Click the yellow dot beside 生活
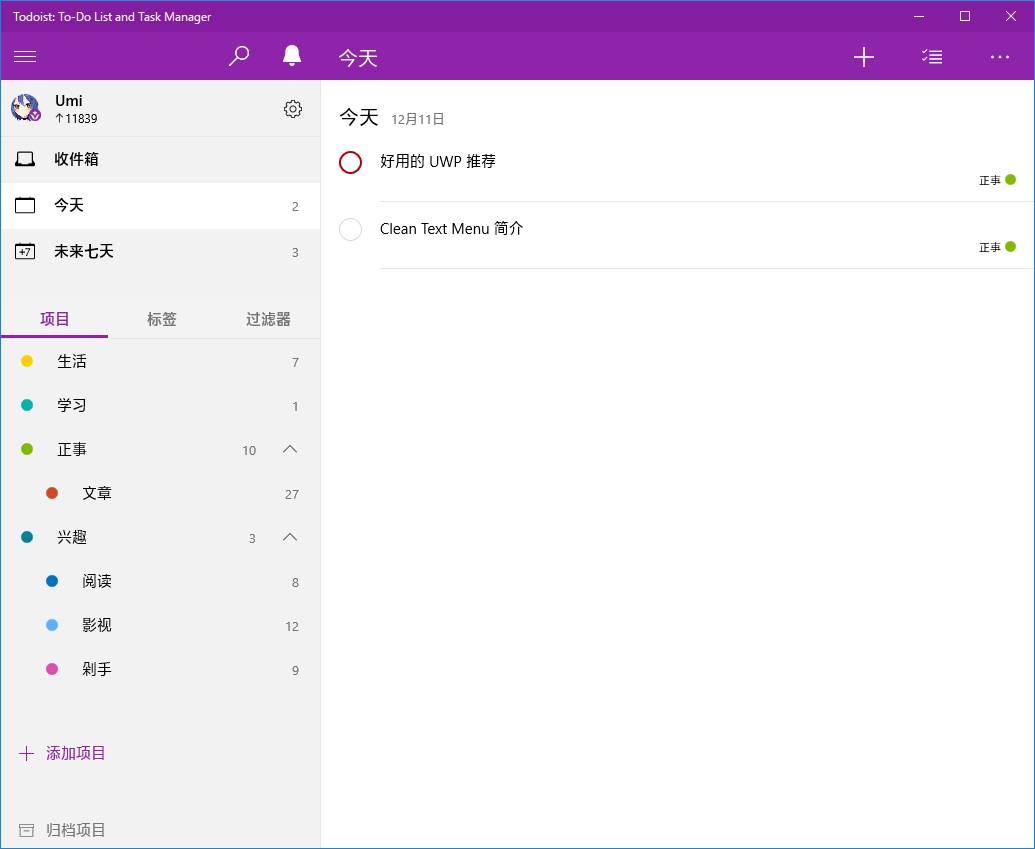1035x849 pixels. coord(27,361)
